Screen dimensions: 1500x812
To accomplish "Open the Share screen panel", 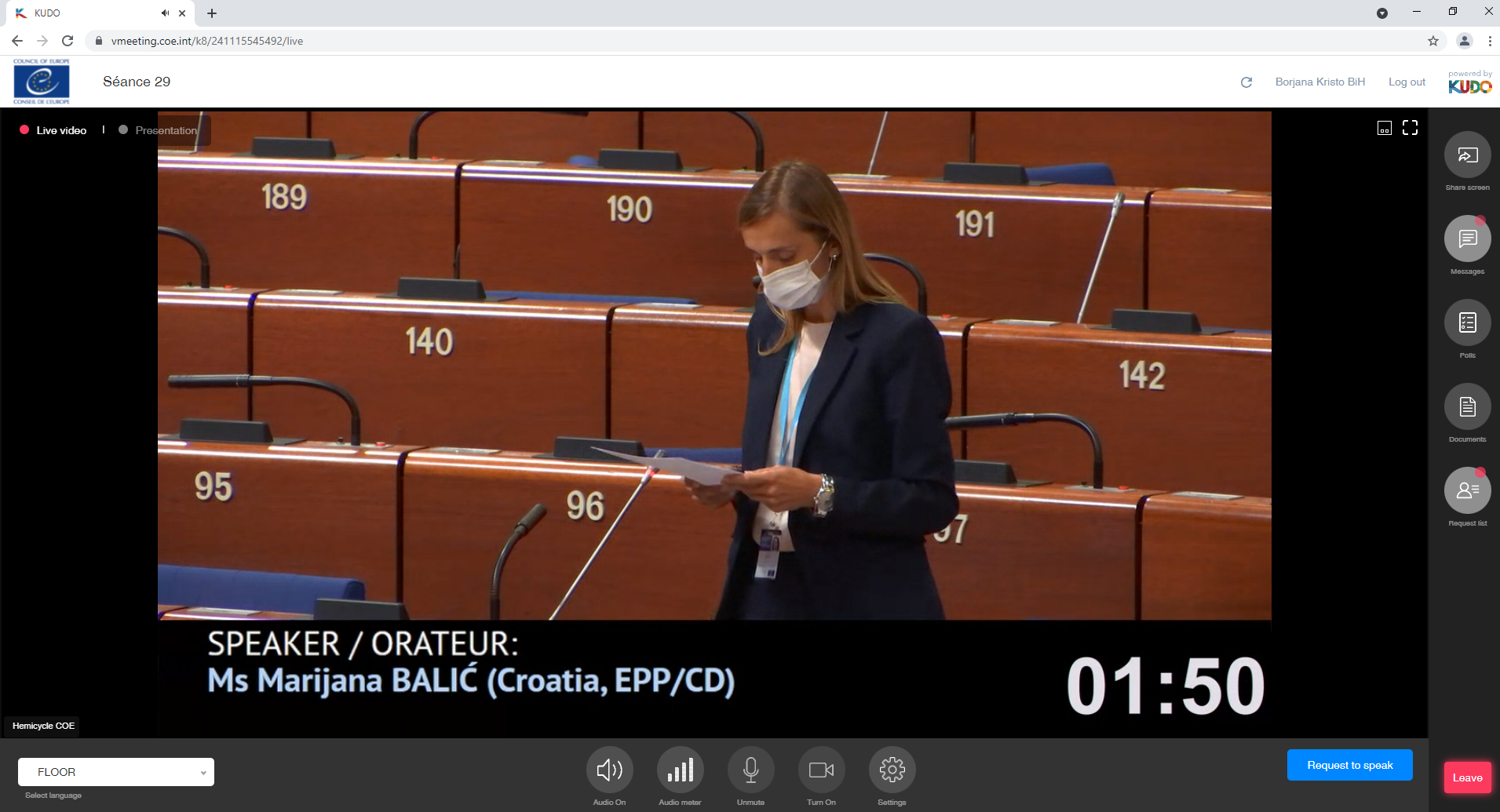I will pyautogui.click(x=1467, y=155).
